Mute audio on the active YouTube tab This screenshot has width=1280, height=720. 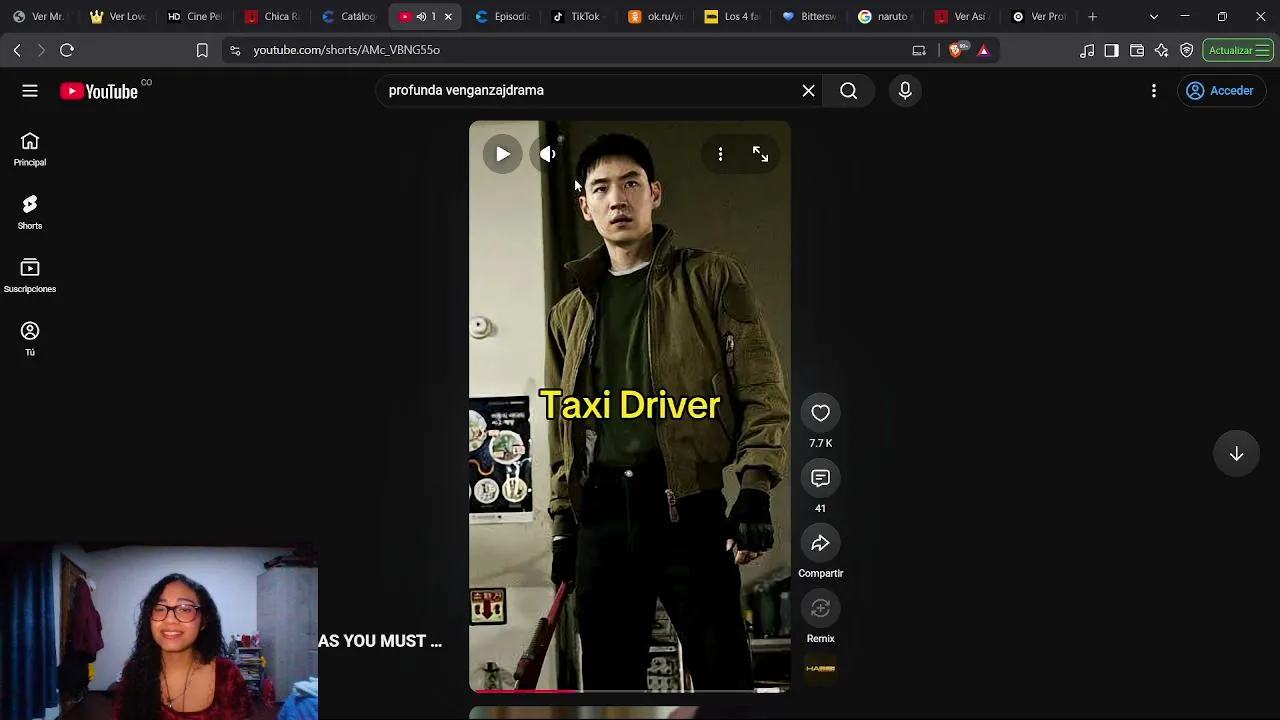coord(421,17)
